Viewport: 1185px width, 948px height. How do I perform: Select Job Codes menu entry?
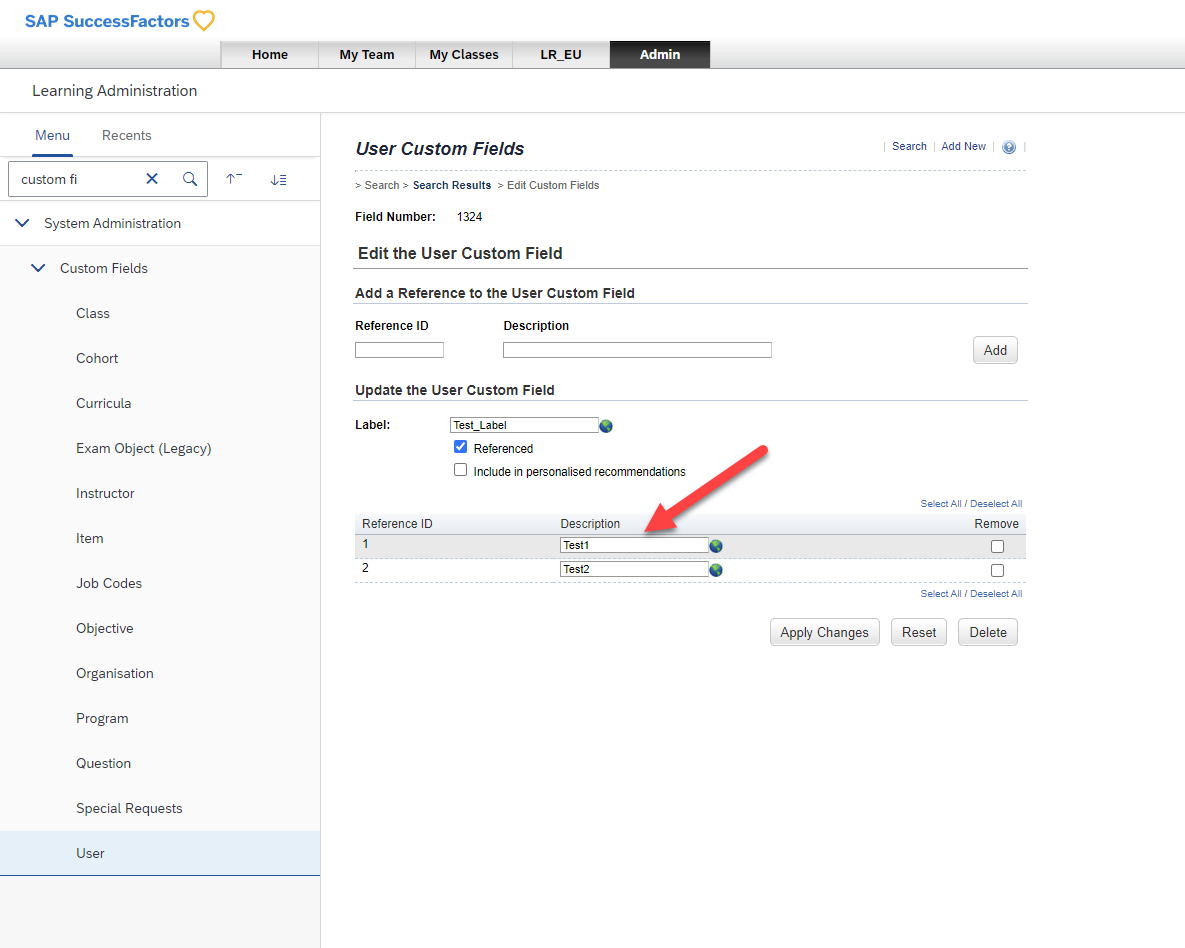[x=109, y=583]
